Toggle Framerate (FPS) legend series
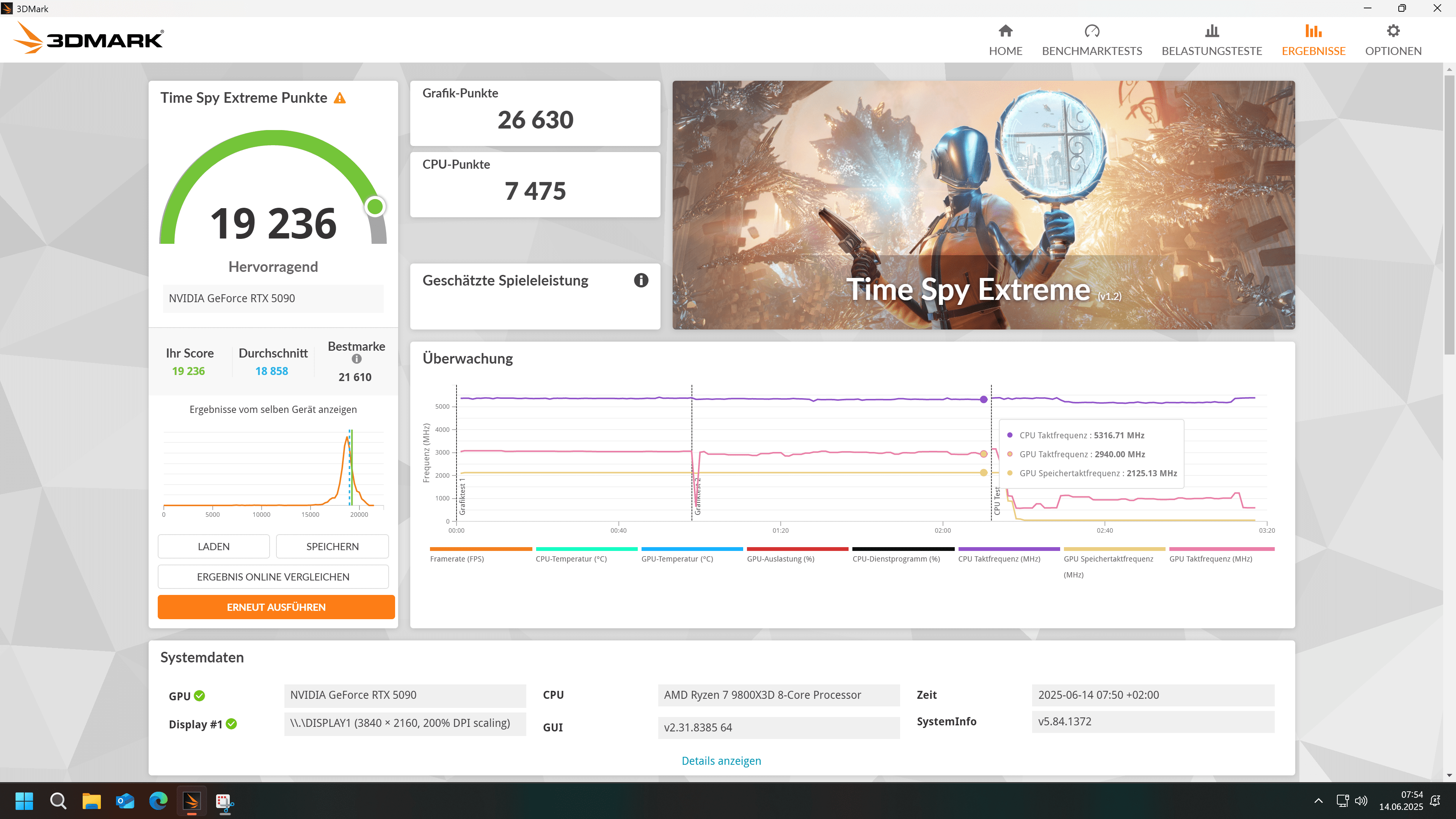 tap(457, 559)
